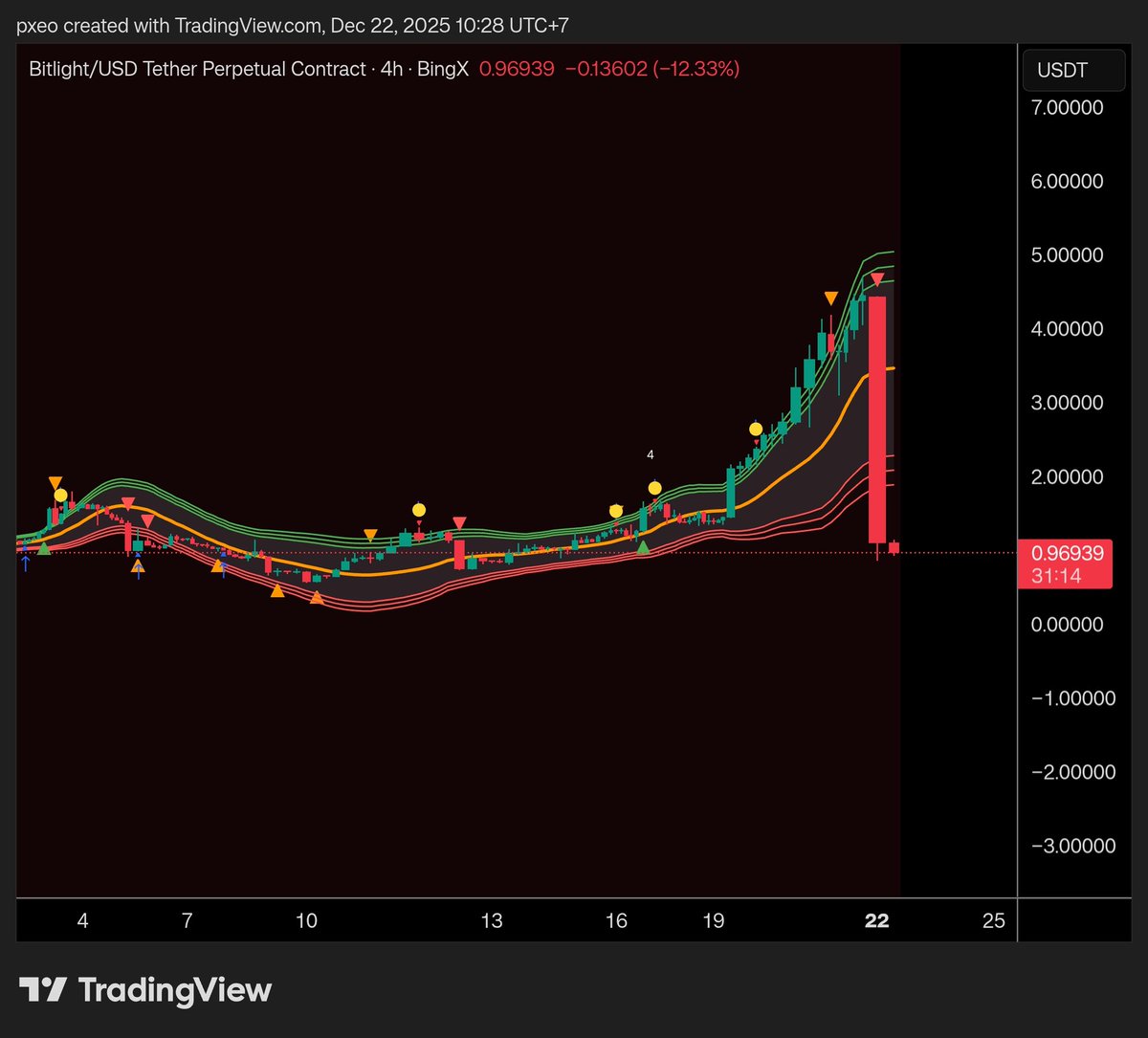Select the small red latest candle after the crash
This screenshot has height=1038, width=1148.
coord(894,547)
